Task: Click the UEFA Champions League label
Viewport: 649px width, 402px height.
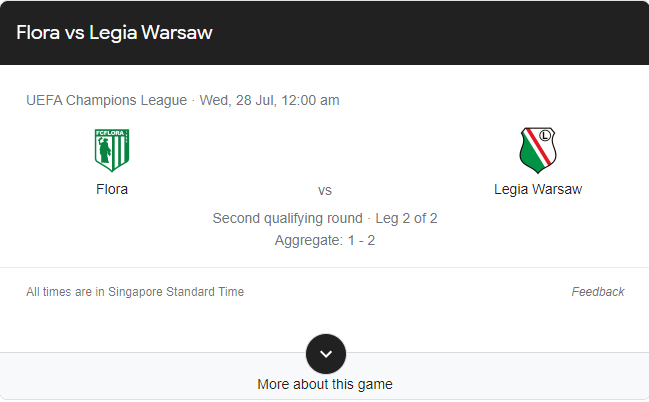Action: click(106, 100)
